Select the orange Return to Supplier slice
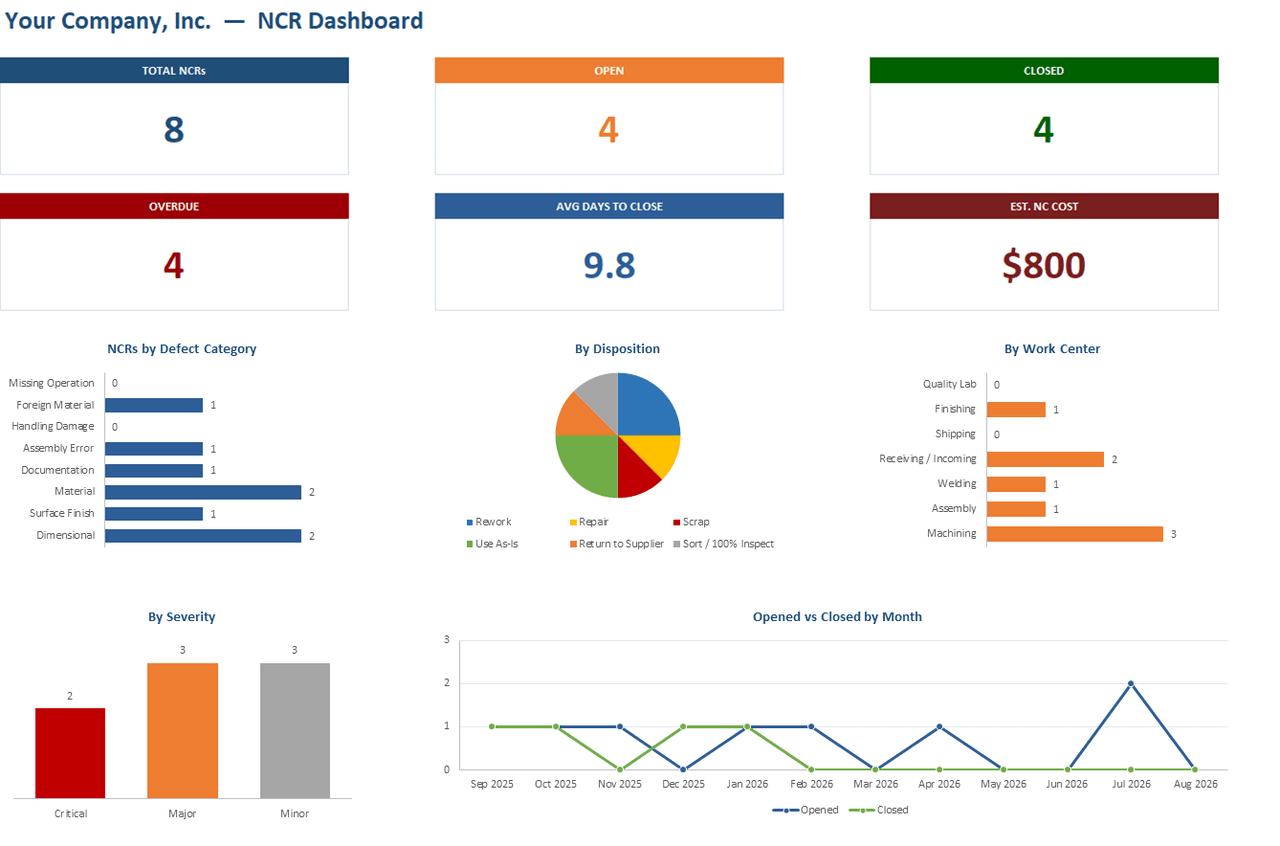The image size is (1280, 846). [581, 418]
